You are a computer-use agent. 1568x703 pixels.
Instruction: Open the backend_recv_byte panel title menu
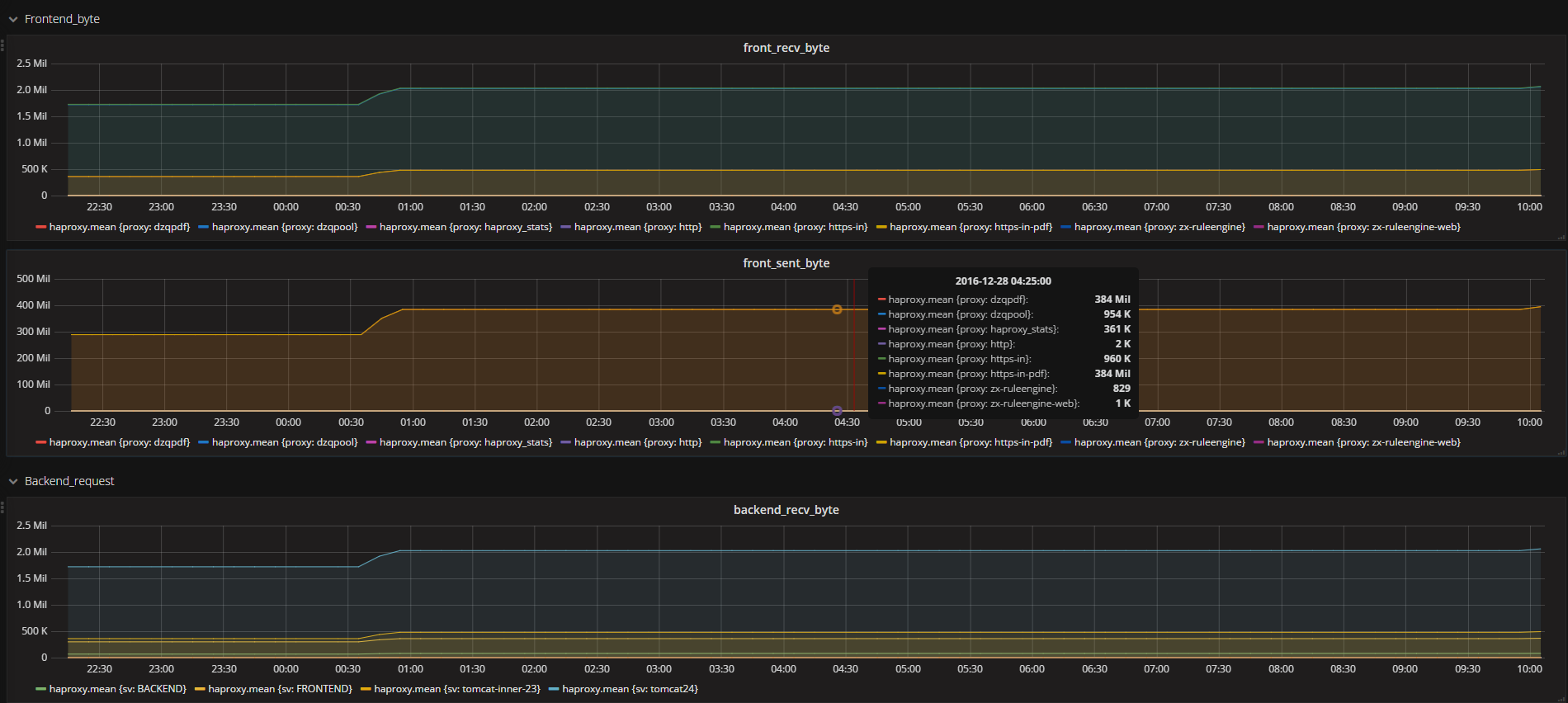point(786,510)
